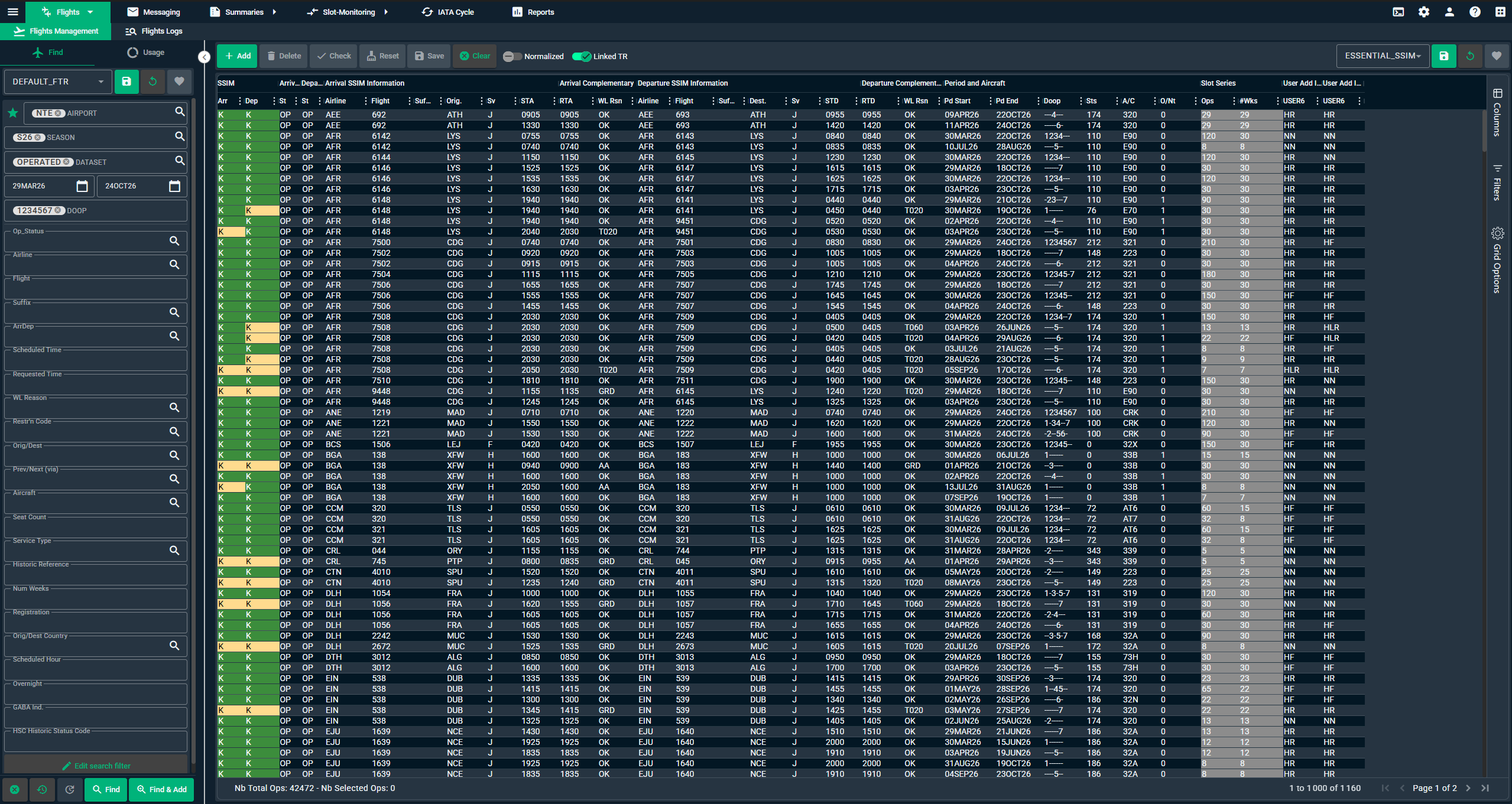Save the DEFAULT_FTR filter with green disk icon
Viewport: 1512px width, 804px height.
pyautogui.click(x=126, y=82)
